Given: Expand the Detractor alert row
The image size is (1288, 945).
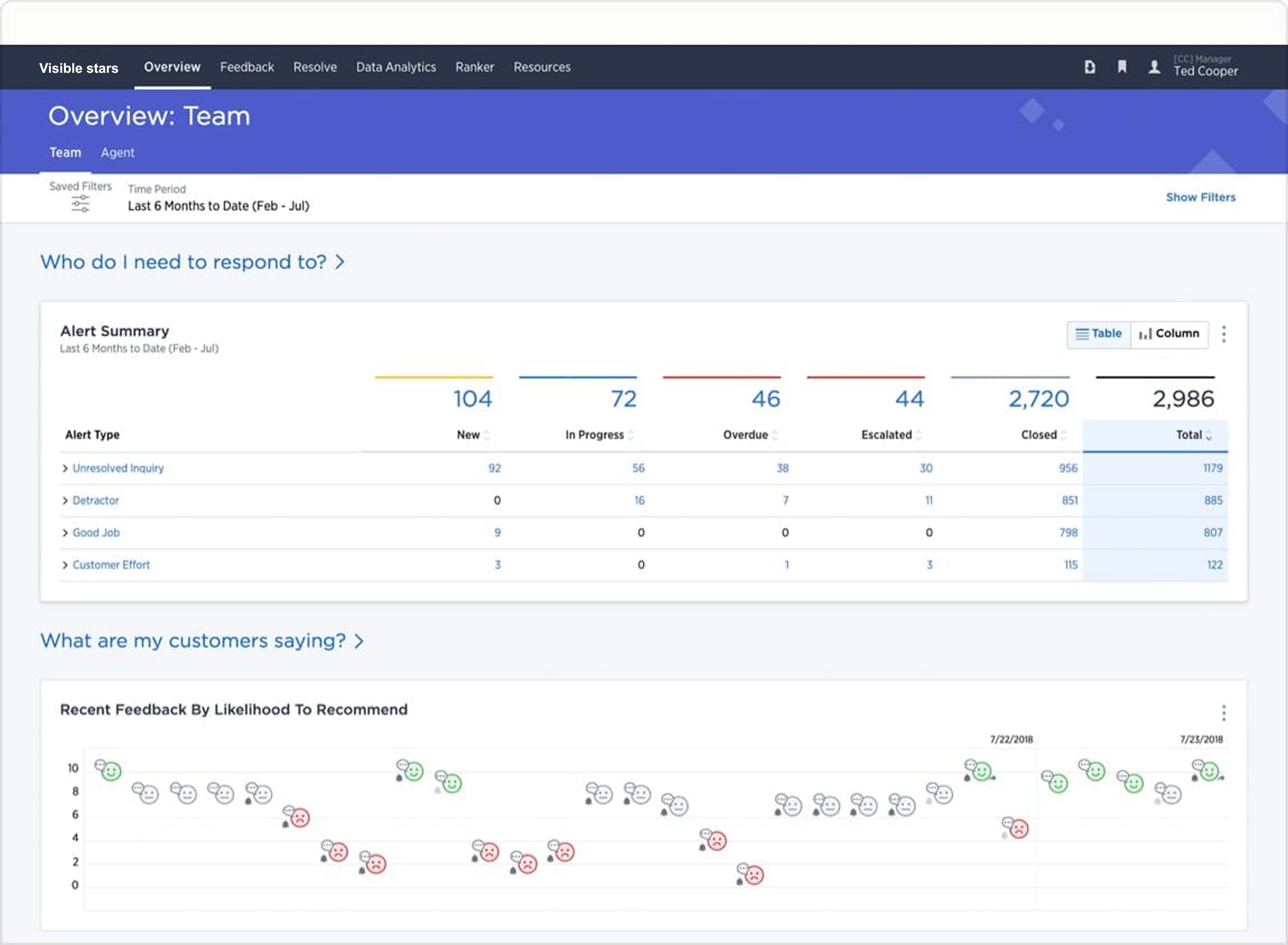Looking at the screenshot, I should pyautogui.click(x=65, y=501).
